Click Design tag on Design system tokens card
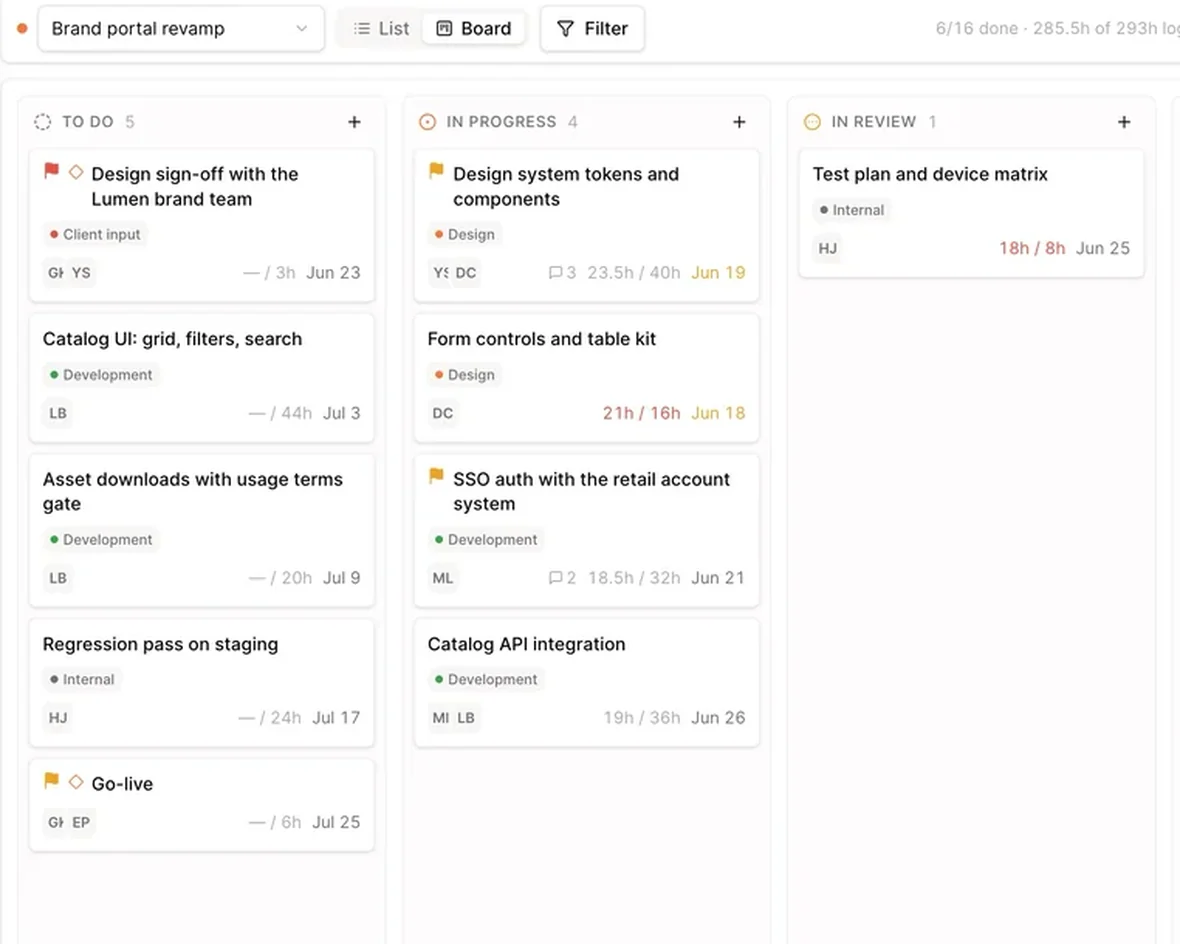Viewport: 1180px width, 944px height. (464, 235)
